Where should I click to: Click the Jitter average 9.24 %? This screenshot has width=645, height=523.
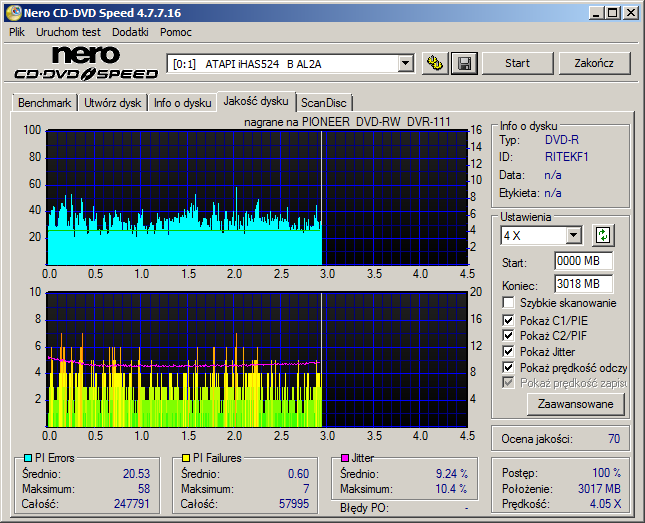[x=452, y=474]
